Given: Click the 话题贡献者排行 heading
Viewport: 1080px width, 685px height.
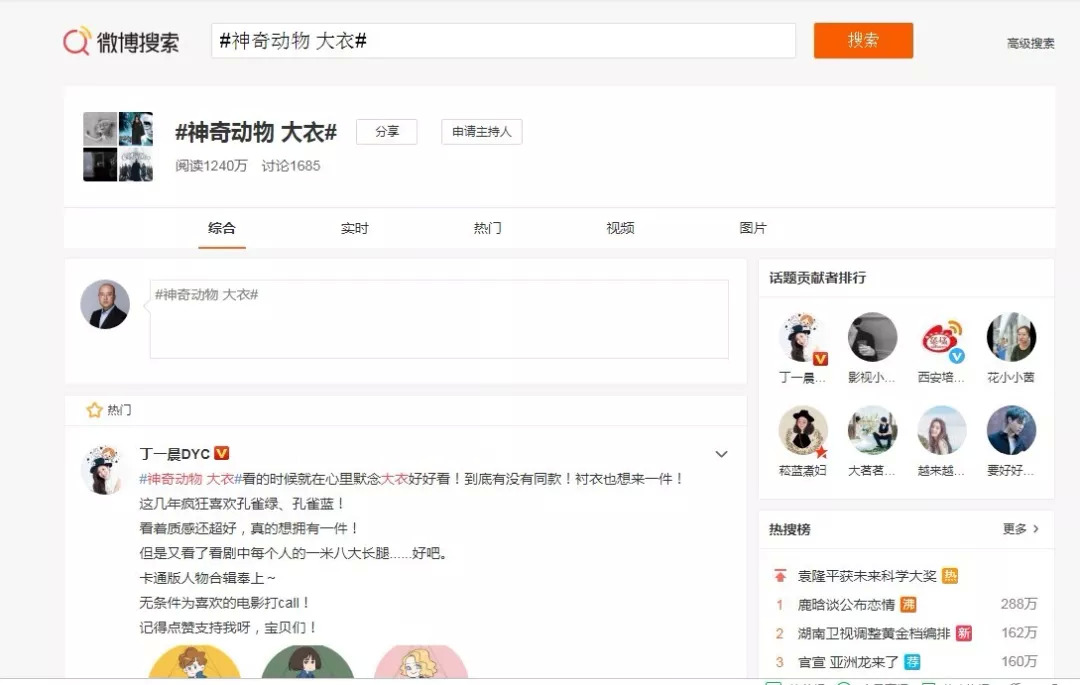Looking at the screenshot, I should (818, 277).
